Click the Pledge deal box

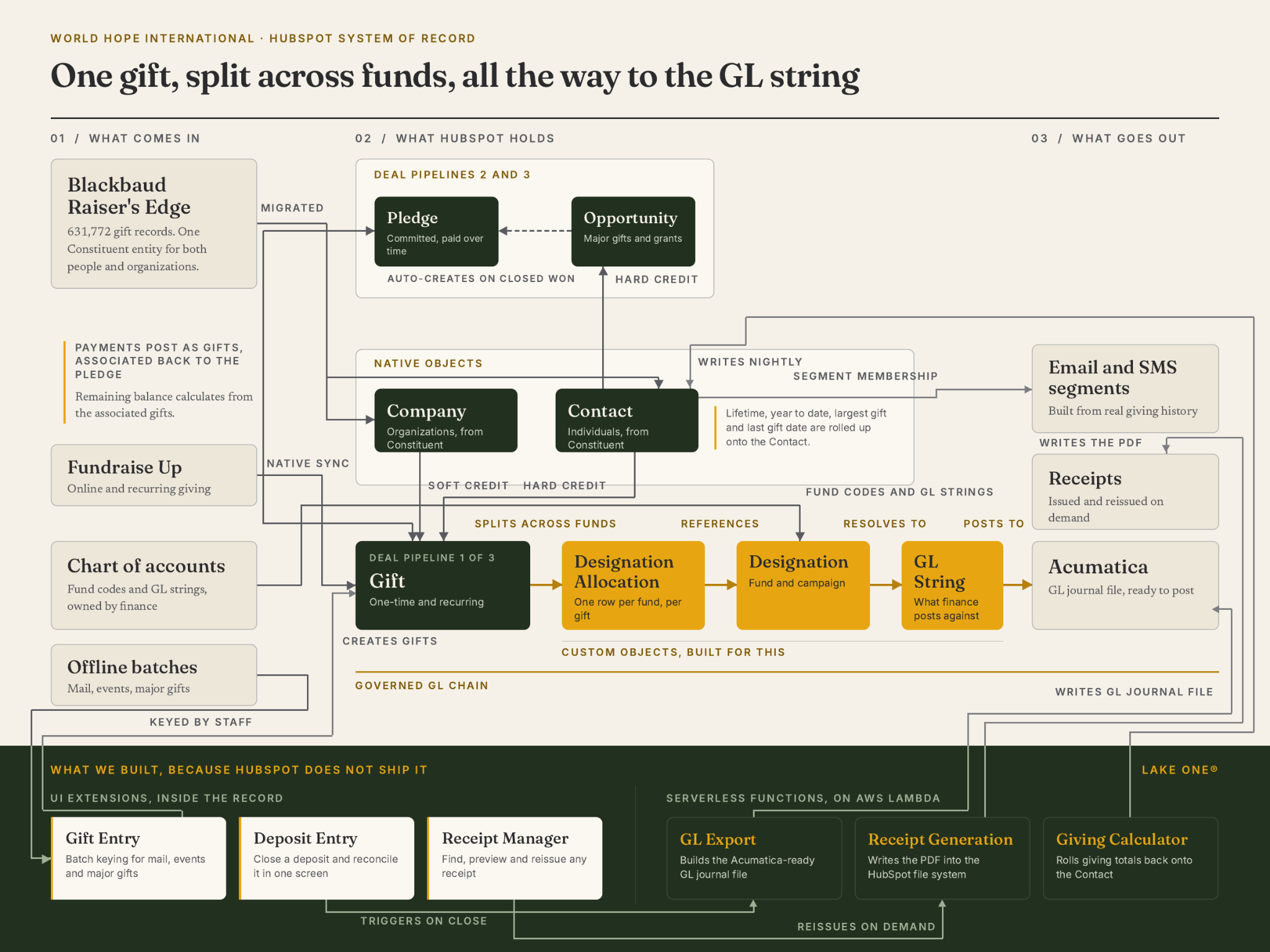click(437, 231)
